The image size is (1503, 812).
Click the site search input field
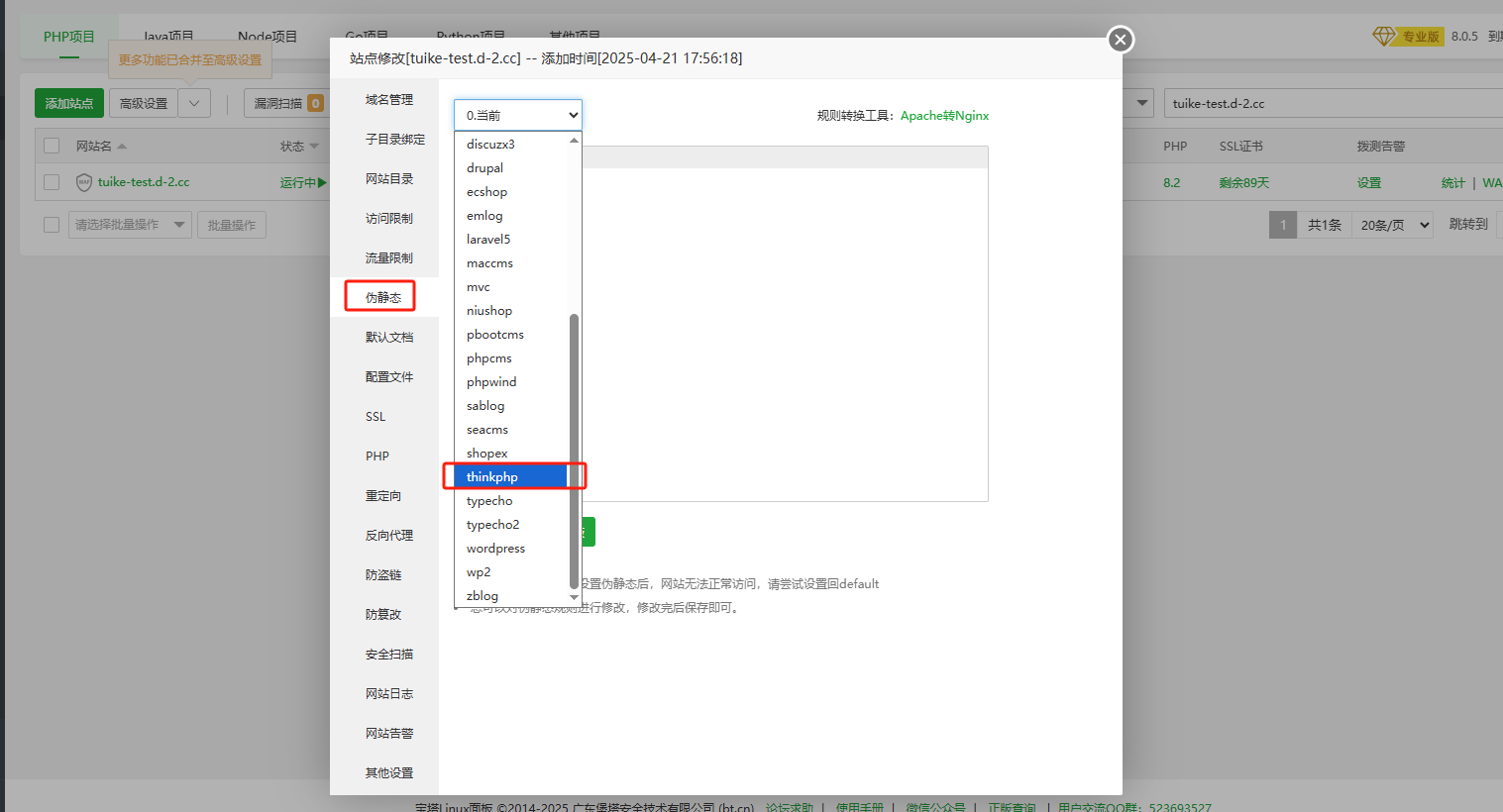click(1328, 103)
